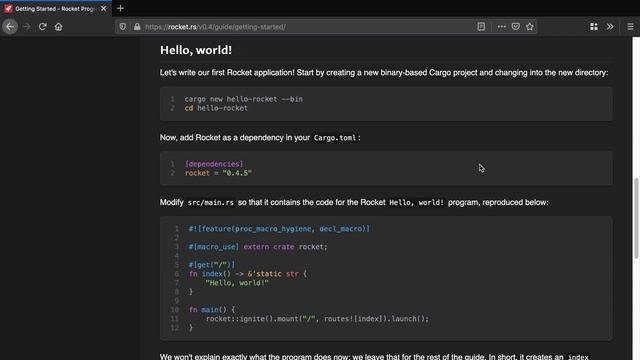Screen dimensions: 640x360
Task: Click inline code "src/main.rs"
Action: (211, 203)
